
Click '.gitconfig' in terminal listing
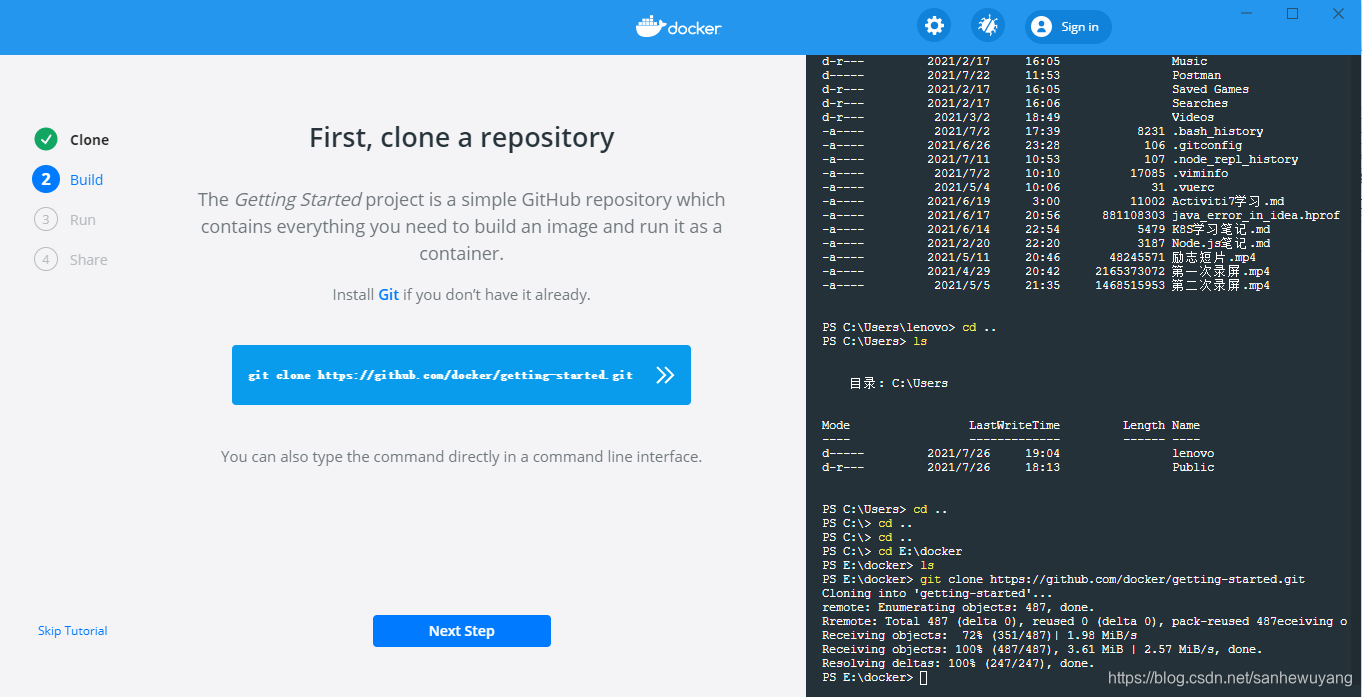tap(1207, 145)
